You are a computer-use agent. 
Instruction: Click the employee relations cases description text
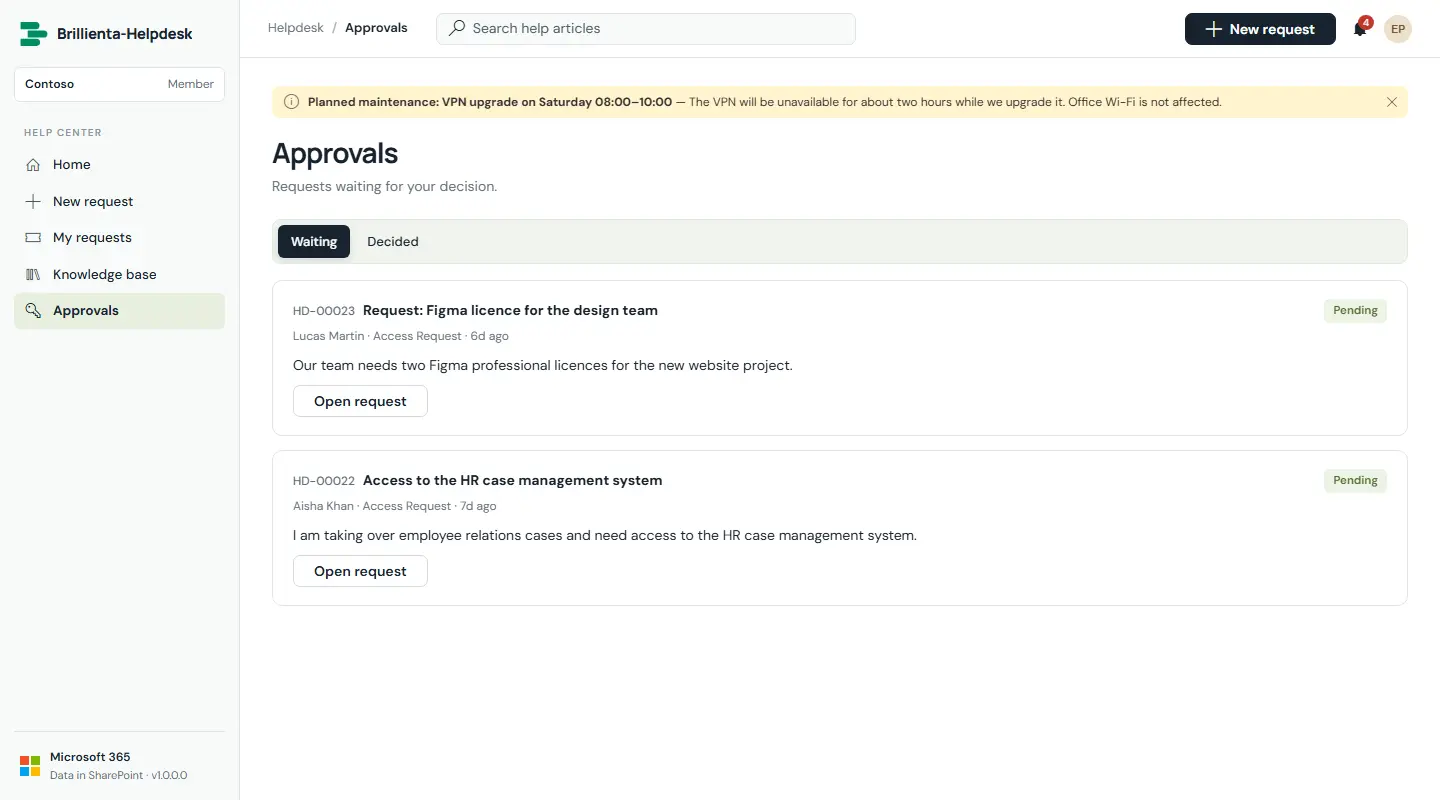[605, 536]
